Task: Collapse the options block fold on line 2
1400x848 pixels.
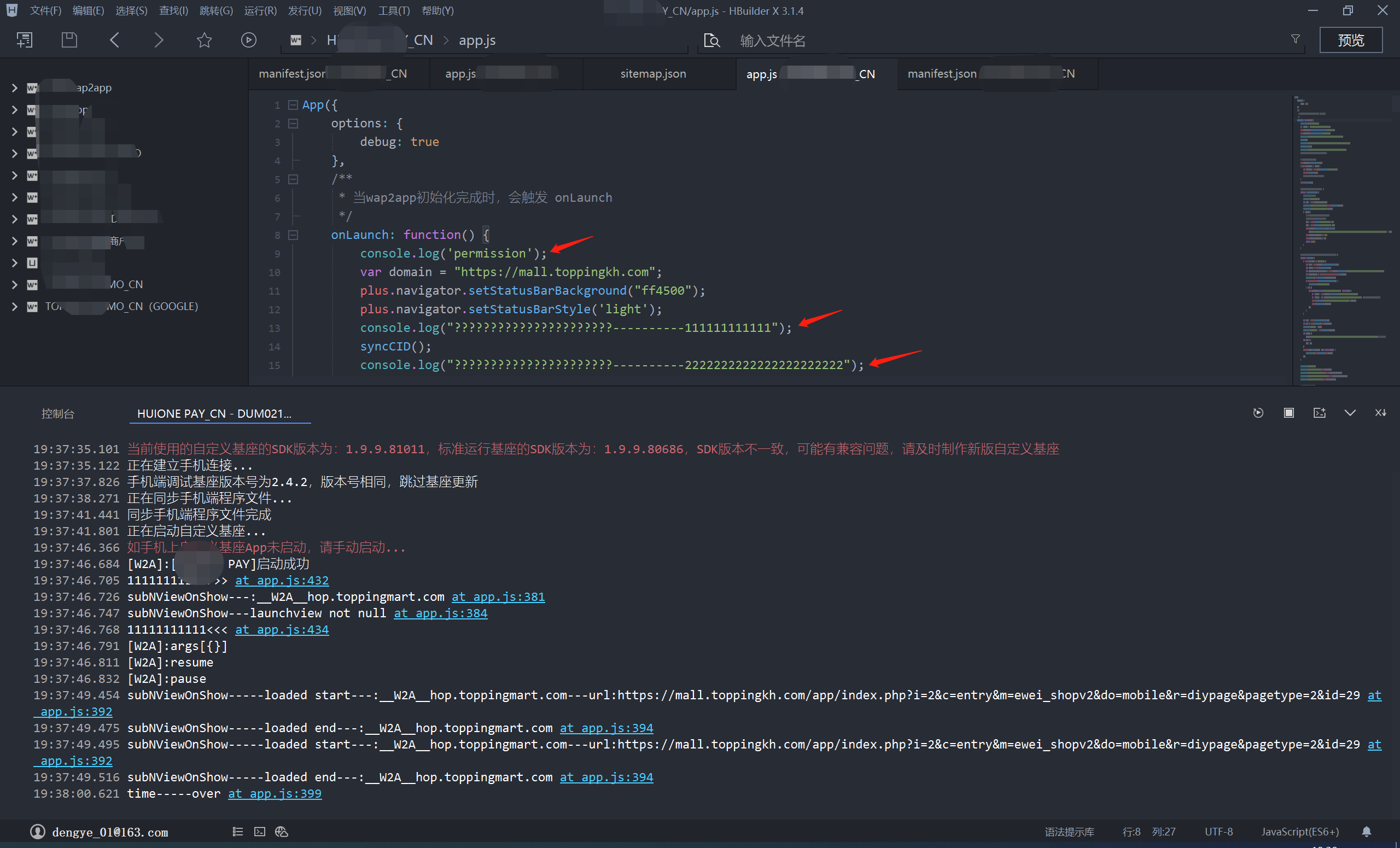Action: click(x=293, y=123)
